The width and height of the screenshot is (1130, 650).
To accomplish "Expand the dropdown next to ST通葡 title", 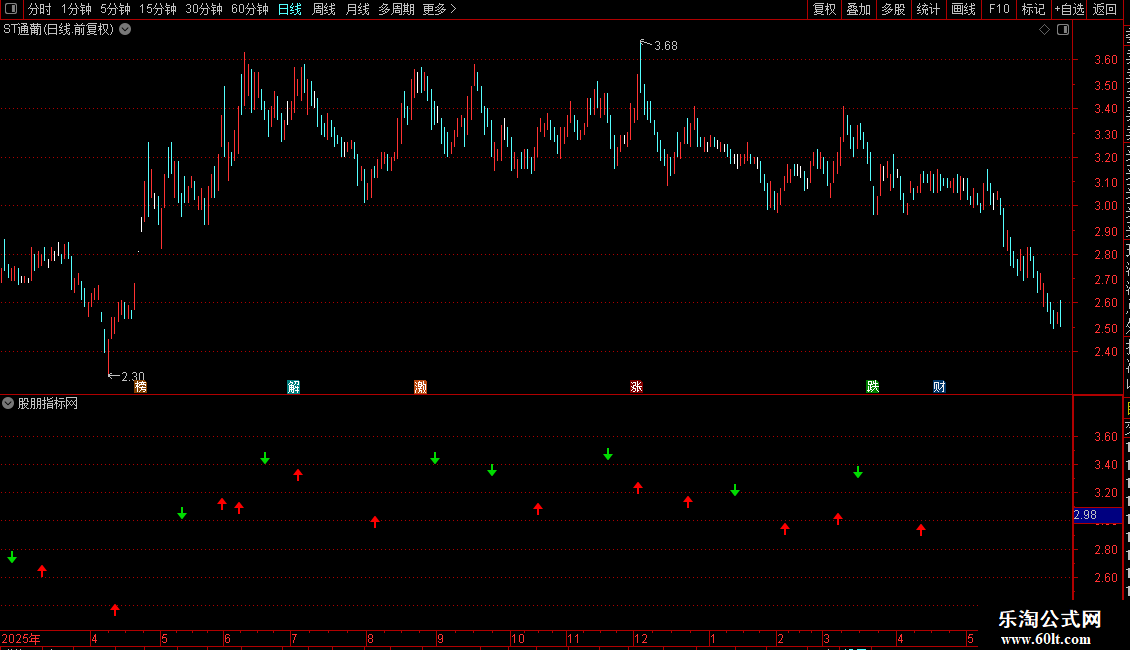I will tap(125, 30).
